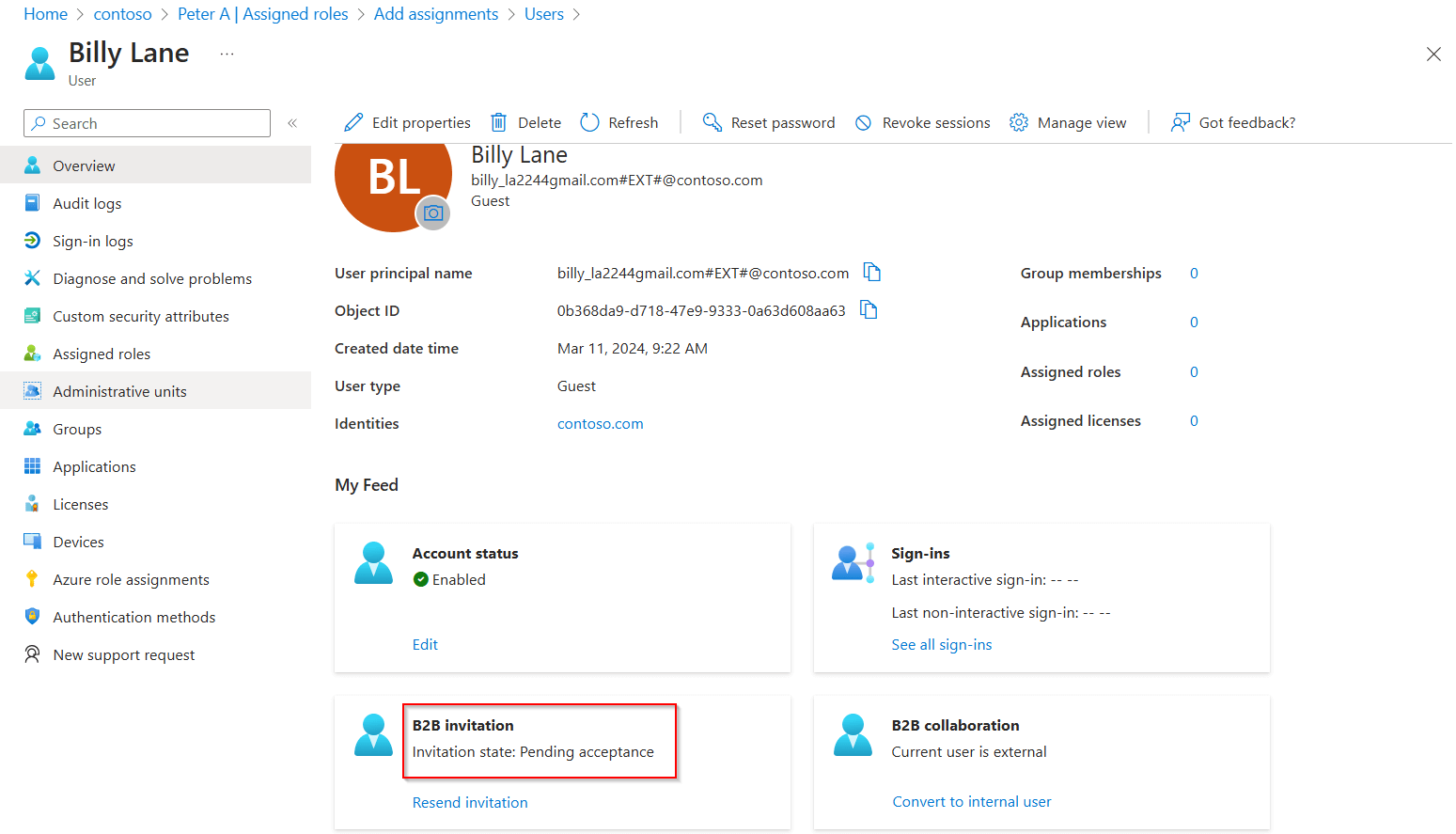
Task: Open Group memberships by clicking its count
Action: click(1194, 273)
